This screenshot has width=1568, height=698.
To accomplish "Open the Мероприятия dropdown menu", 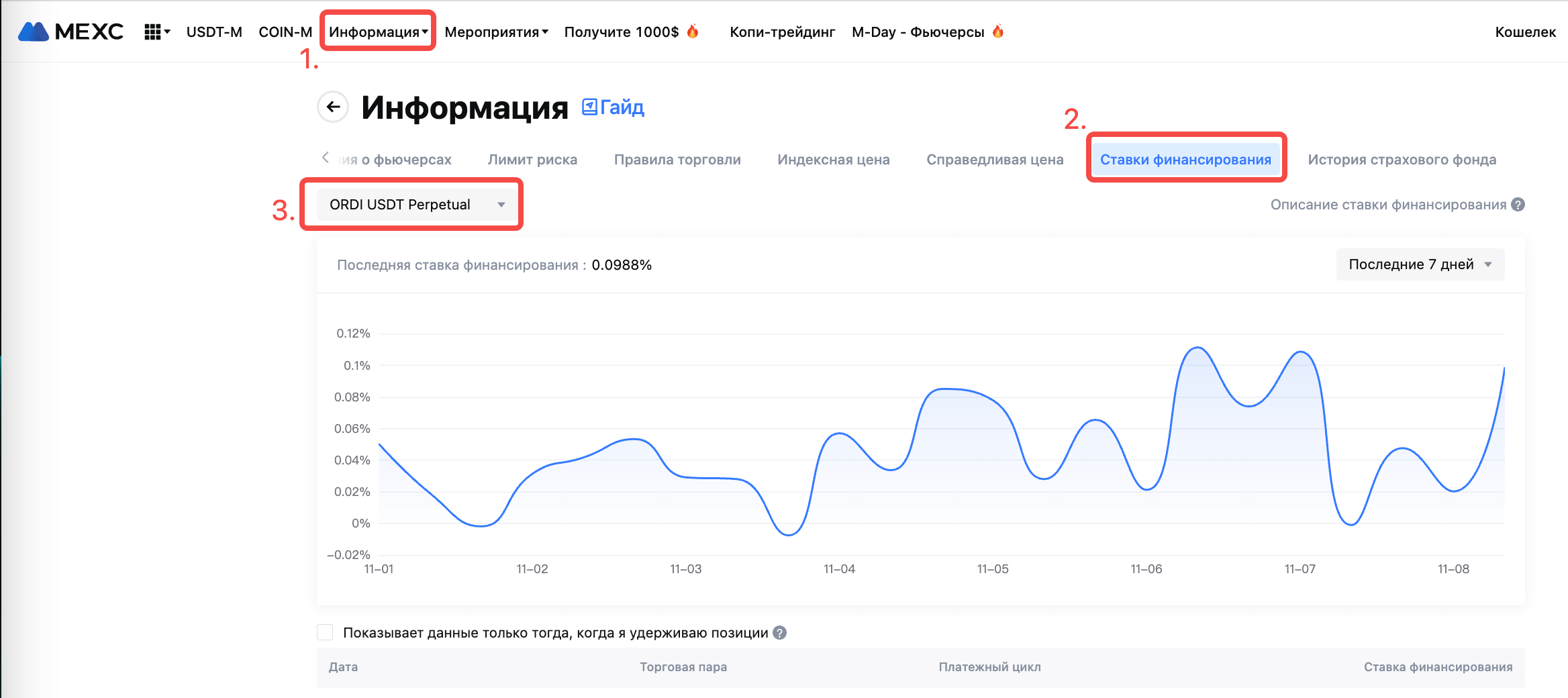I will point(496,32).
